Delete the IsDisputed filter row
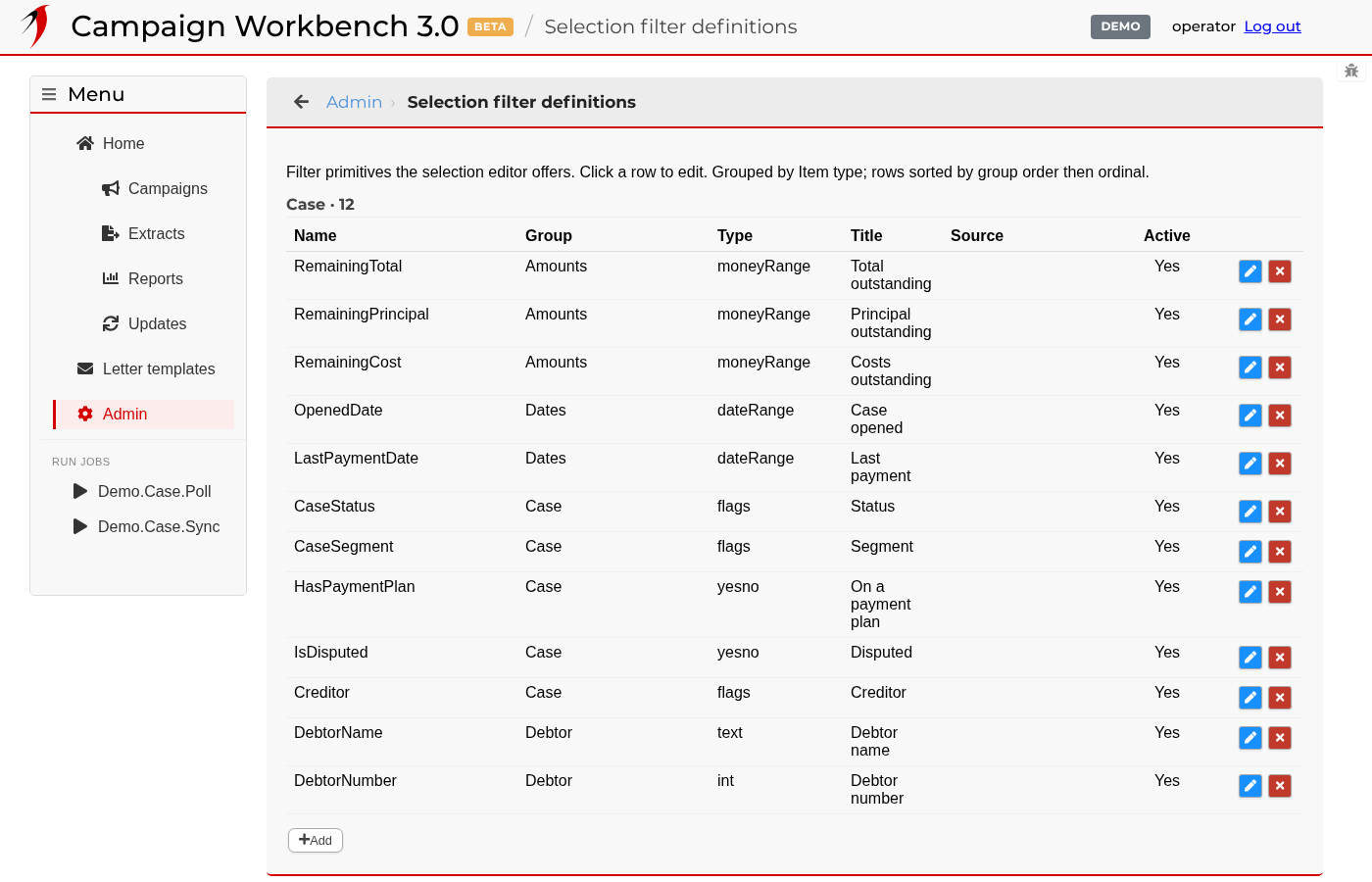The width and height of the screenshot is (1372, 882). tap(1280, 658)
